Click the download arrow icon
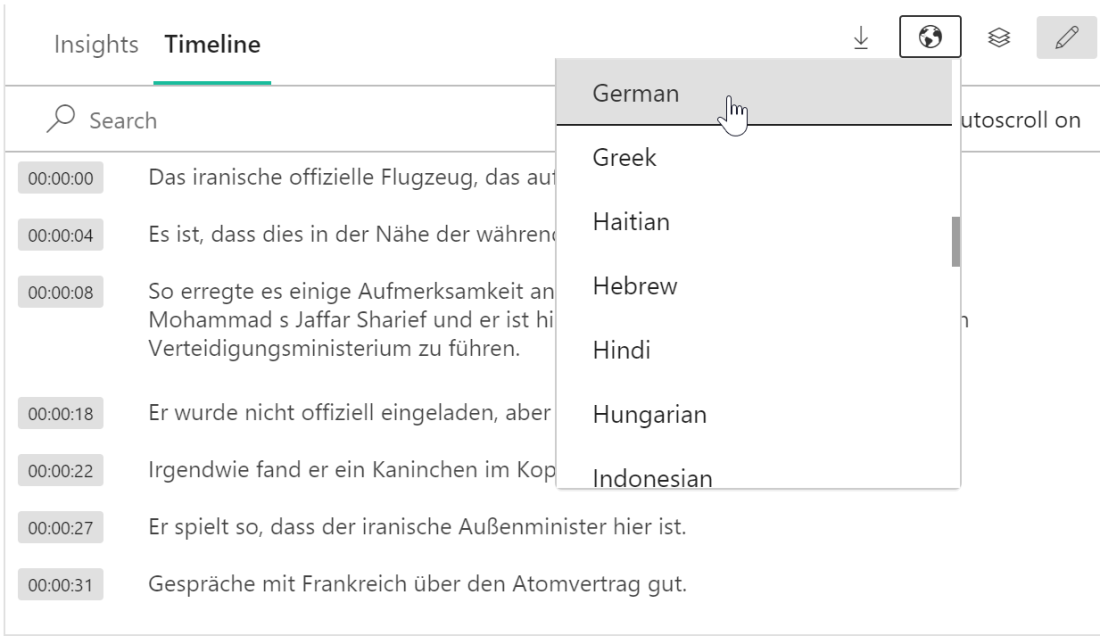Image resolution: width=1100 pixels, height=636 pixels. [861, 38]
